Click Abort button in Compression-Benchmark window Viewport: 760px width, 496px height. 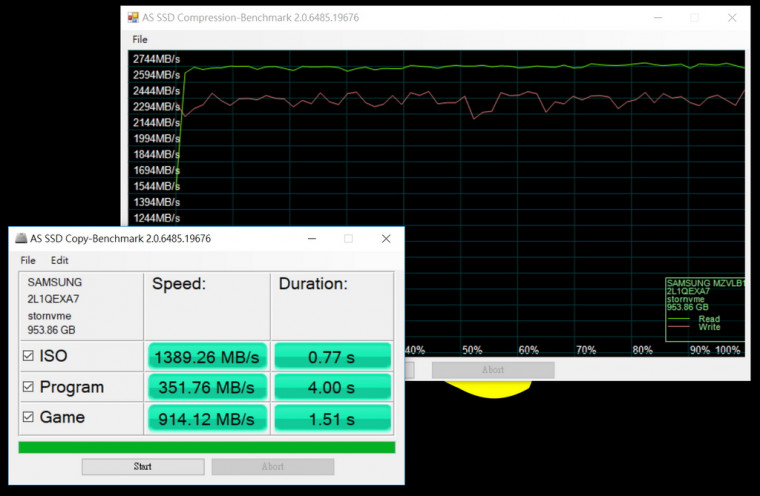pyautogui.click(x=492, y=370)
